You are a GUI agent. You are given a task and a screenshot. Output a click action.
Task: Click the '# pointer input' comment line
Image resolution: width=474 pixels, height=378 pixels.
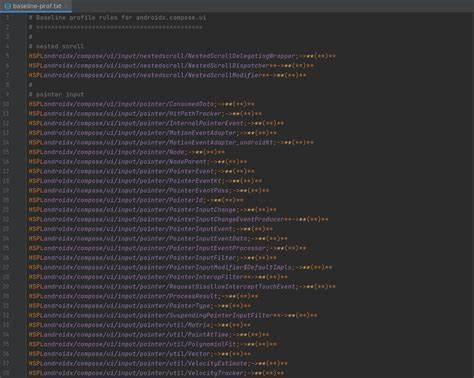pyautogui.click(x=56, y=94)
